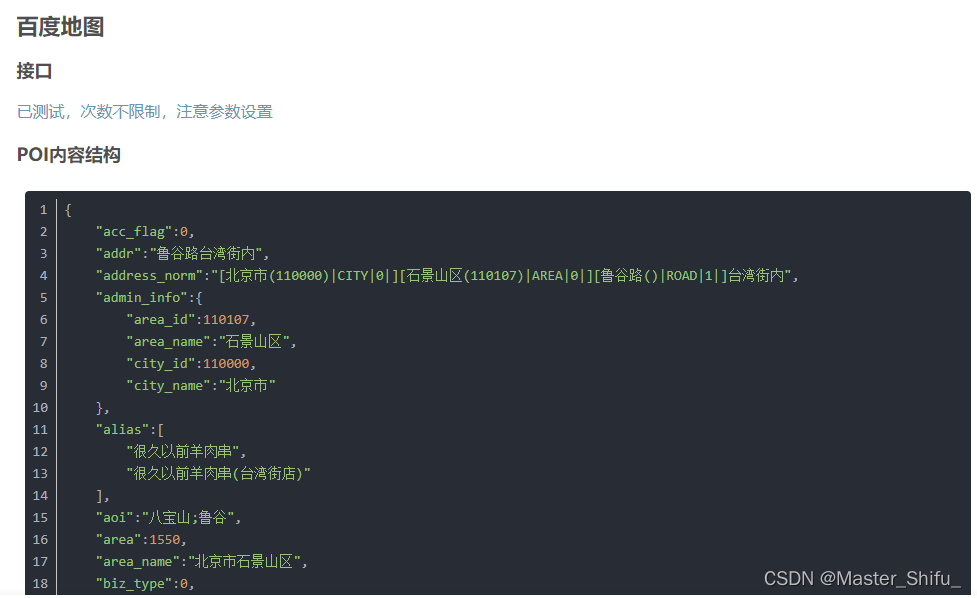Click the area value 1550
Viewport: 977px width, 598px height.
tap(165, 539)
